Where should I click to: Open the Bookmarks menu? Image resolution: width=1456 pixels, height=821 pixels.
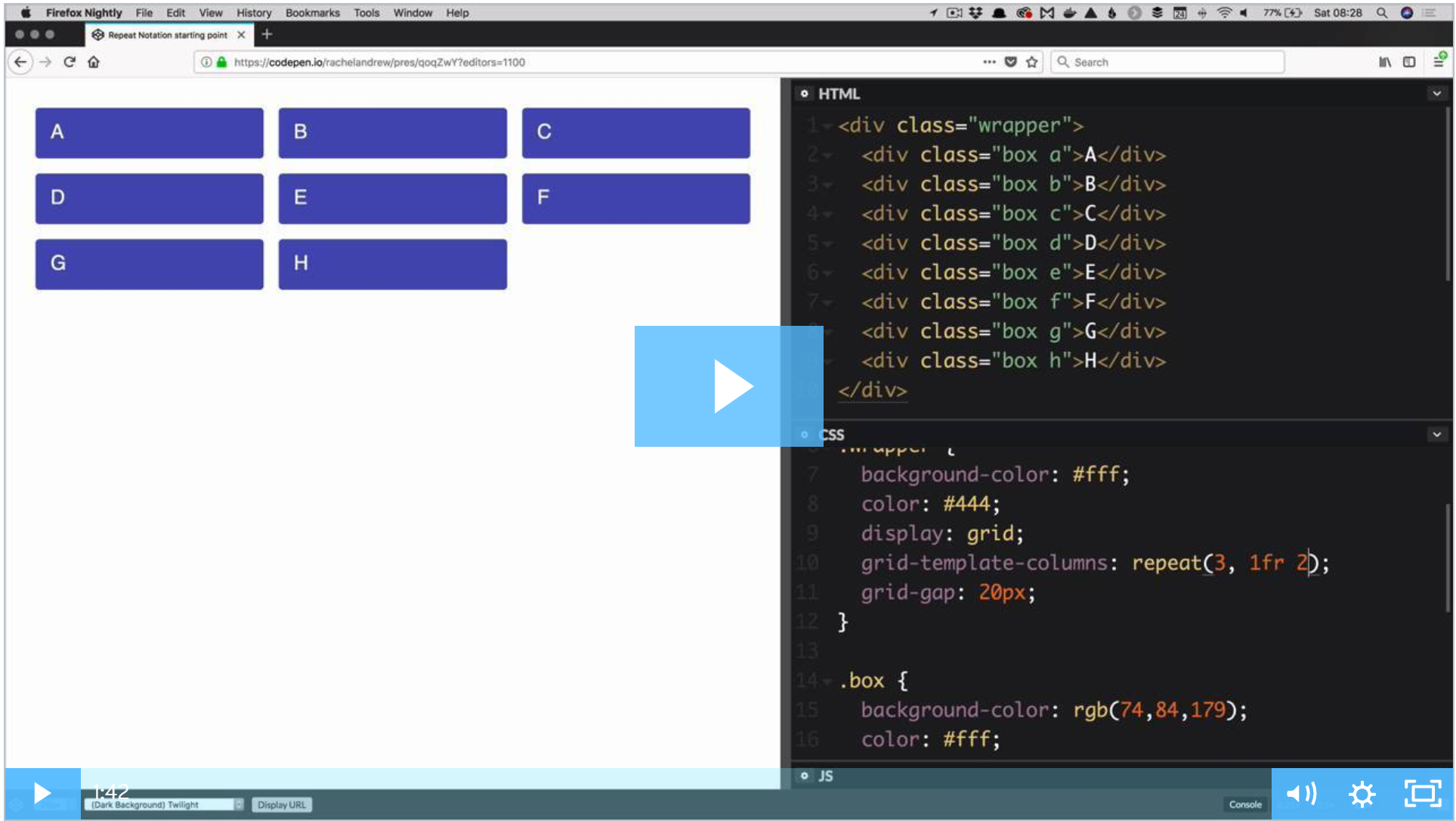312,13
